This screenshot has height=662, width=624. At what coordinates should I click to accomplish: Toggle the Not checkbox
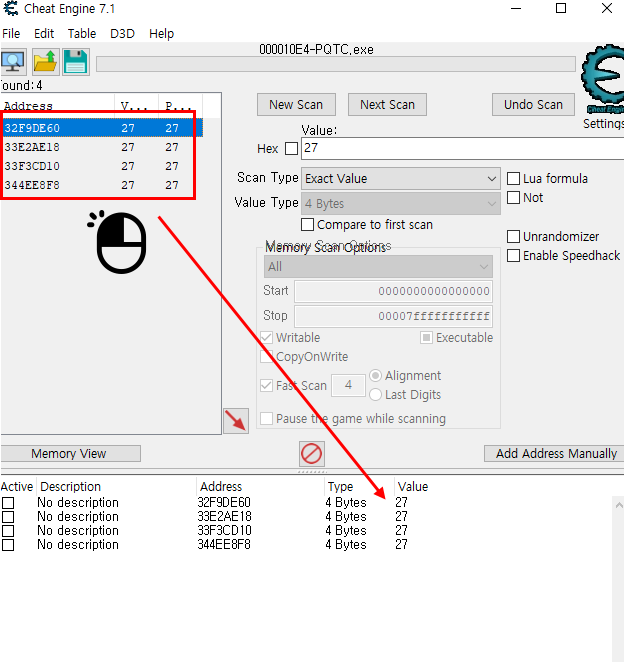513,198
